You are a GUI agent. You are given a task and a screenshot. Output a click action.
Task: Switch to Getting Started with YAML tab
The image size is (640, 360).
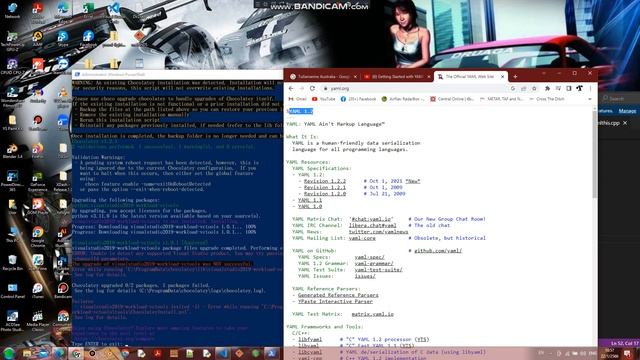397,76
